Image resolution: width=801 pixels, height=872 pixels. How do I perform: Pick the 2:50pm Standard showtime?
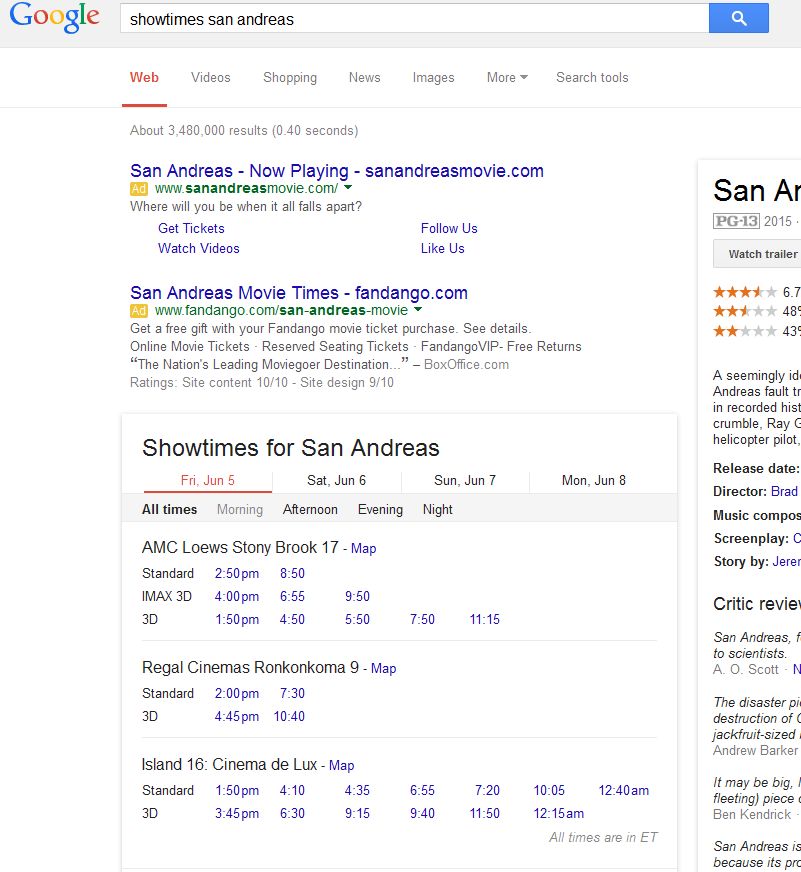pos(237,573)
